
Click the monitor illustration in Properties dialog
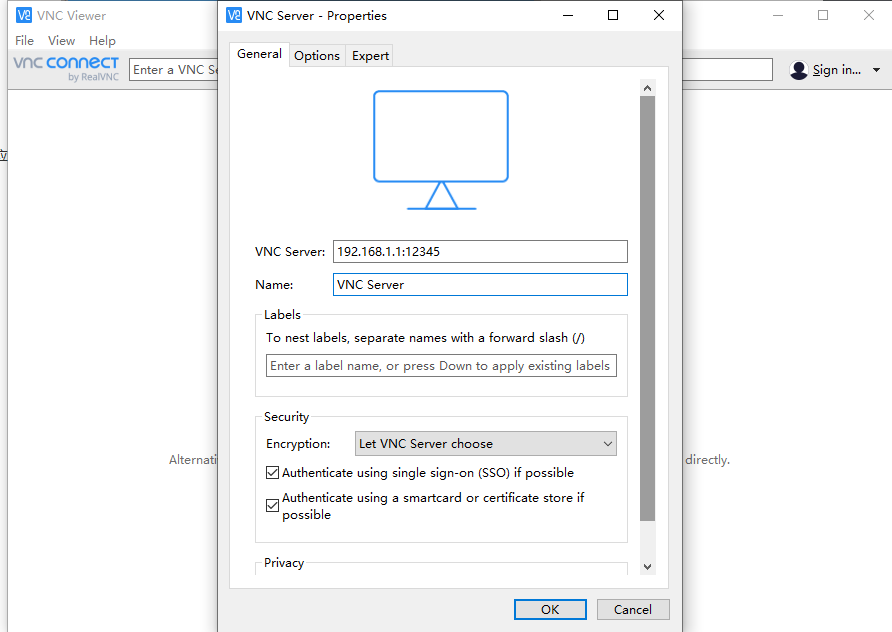click(441, 150)
